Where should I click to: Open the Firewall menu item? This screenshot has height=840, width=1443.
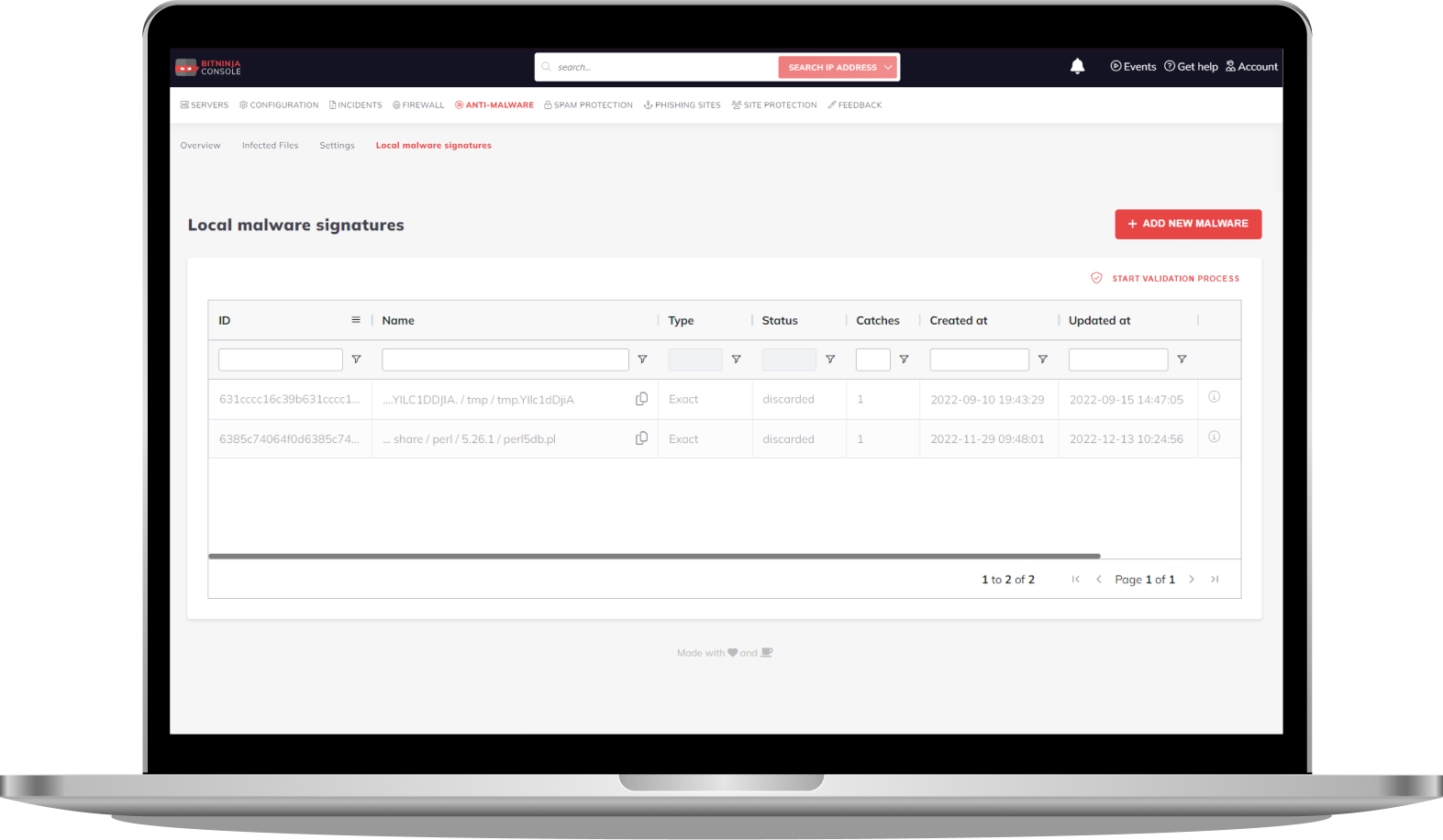[418, 105]
